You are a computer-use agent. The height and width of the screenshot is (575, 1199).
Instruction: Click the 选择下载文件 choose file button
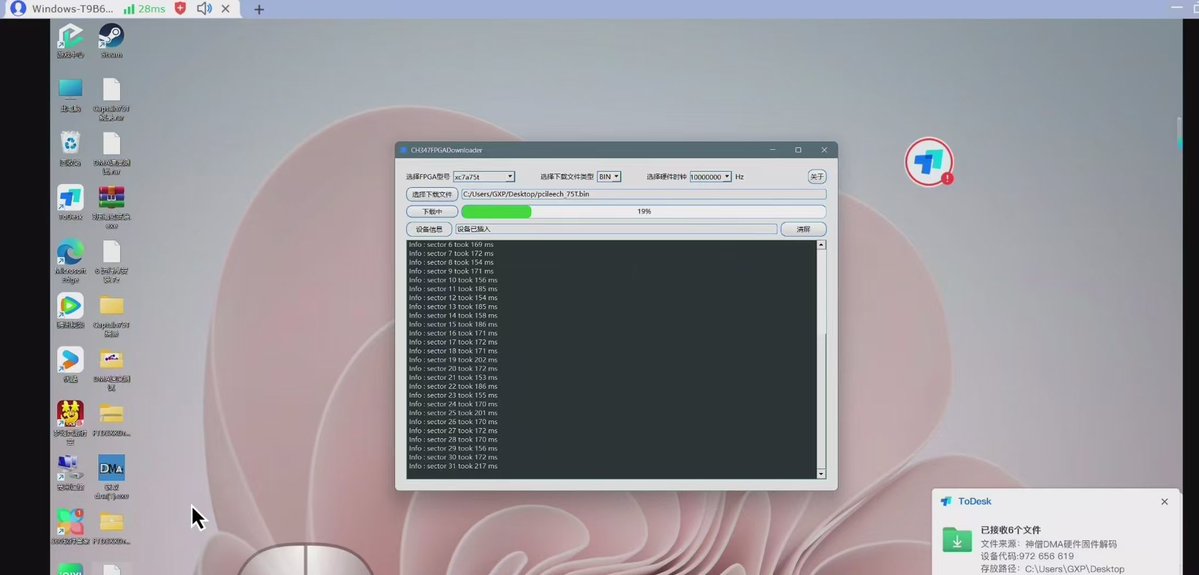[x=432, y=194]
